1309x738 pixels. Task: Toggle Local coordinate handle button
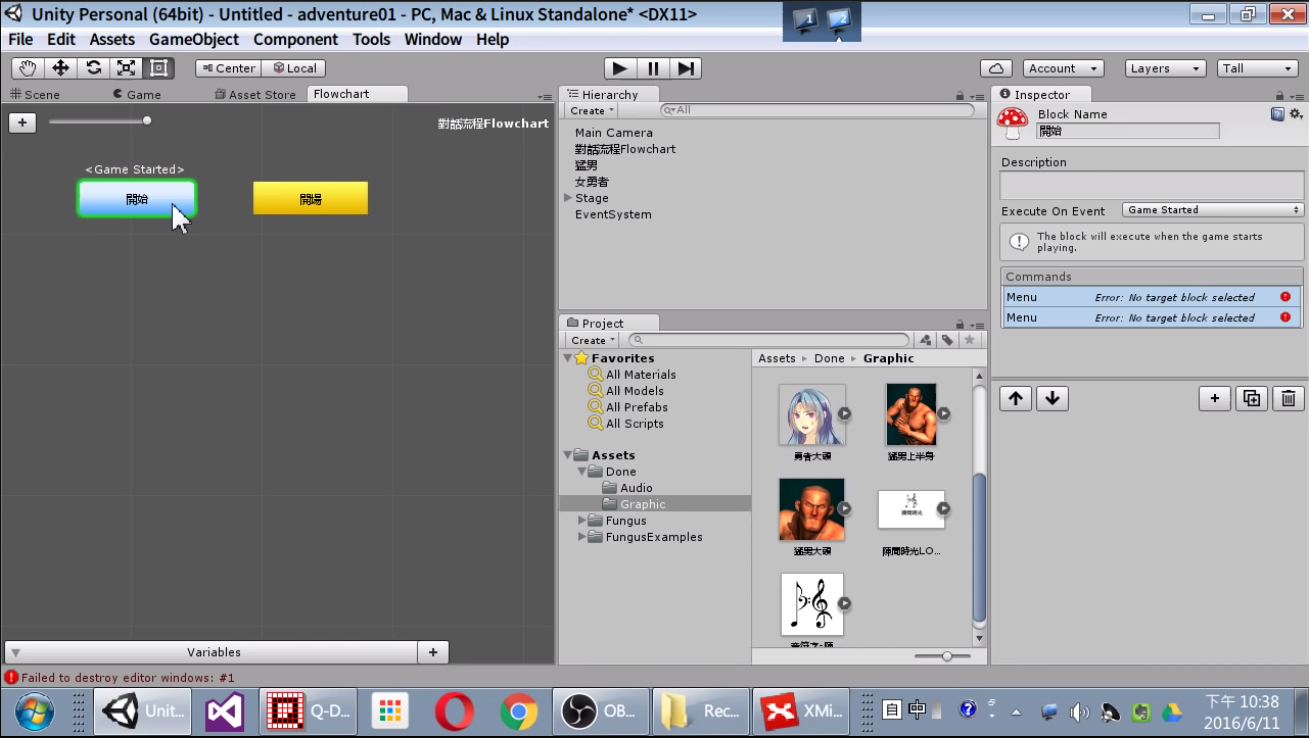294,68
